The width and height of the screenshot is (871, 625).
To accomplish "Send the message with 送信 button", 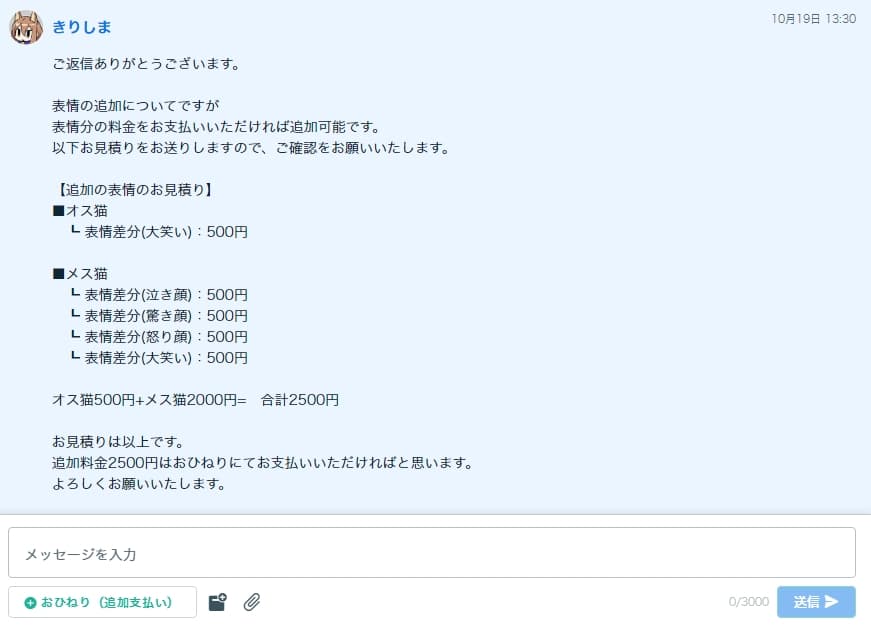I will click(x=816, y=602).
